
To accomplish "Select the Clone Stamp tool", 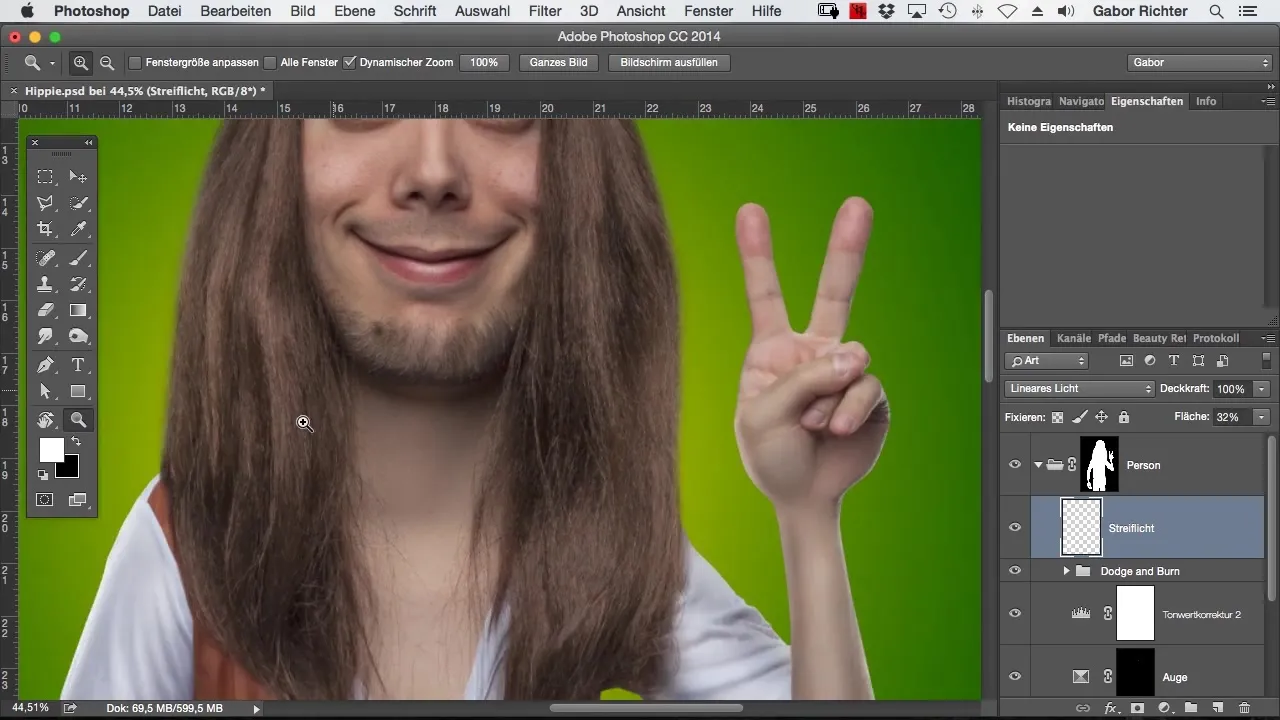I will point(46,284).
